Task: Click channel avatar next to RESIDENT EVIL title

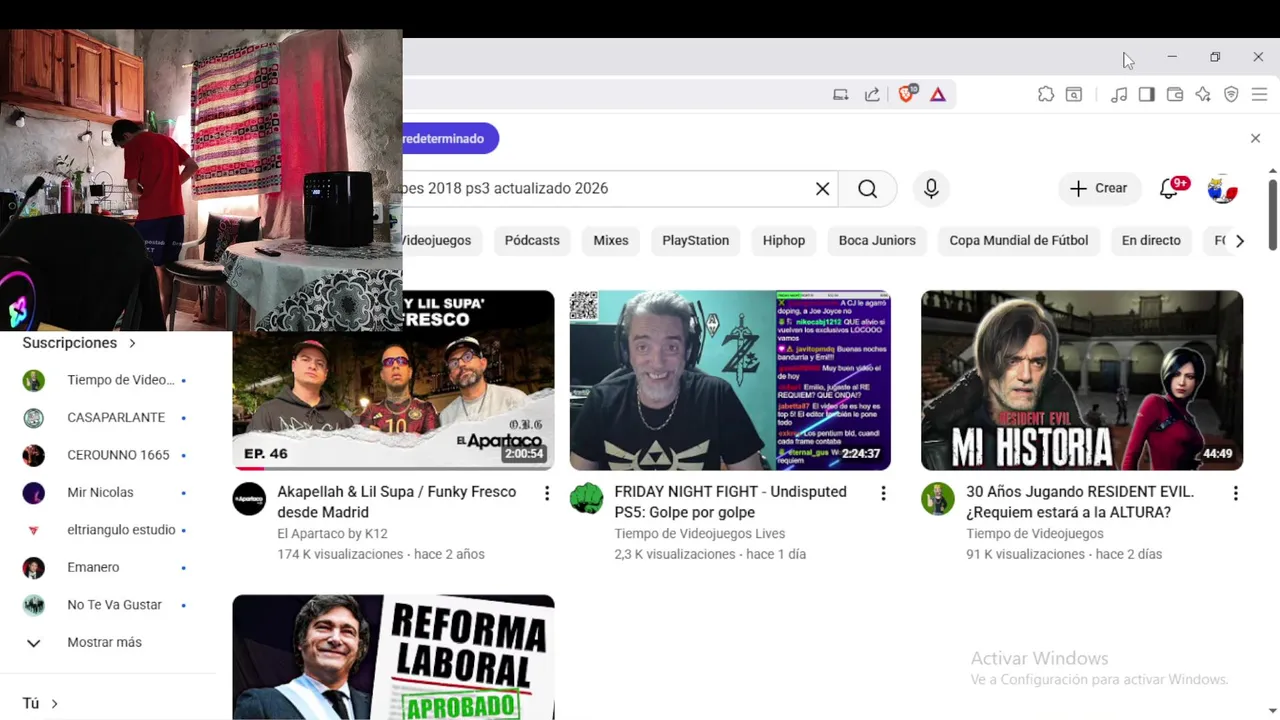Action: point(938,498)
